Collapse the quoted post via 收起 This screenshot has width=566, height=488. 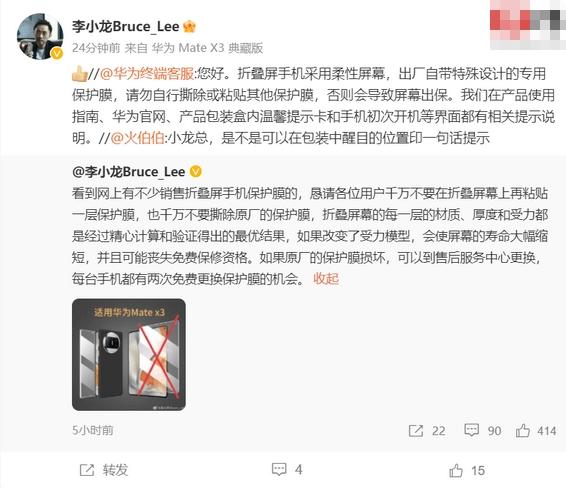[x=326, y=279]
